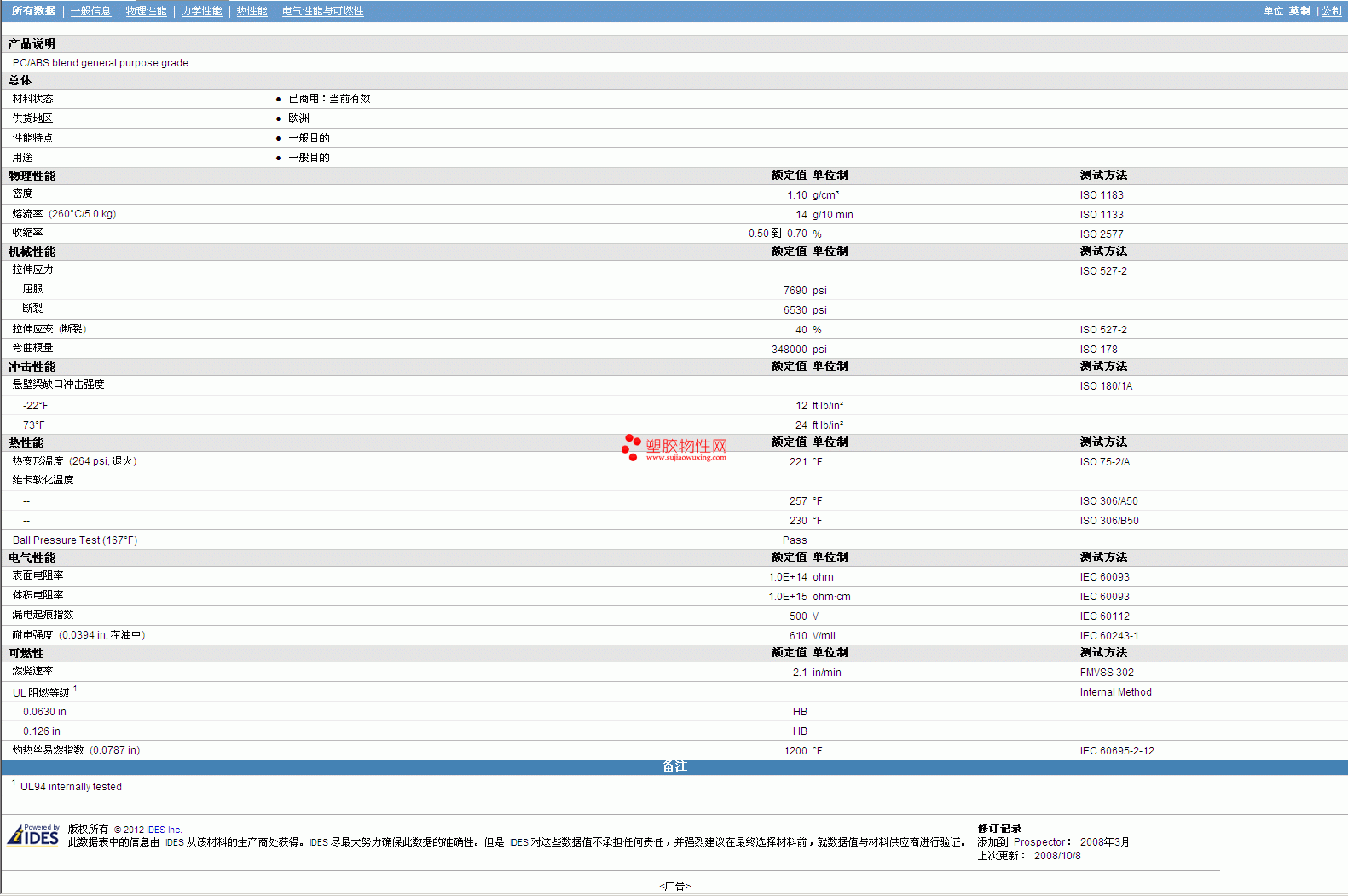Select the 所有数据 tab
The image size is (1348, 896).
coord(33,11)
